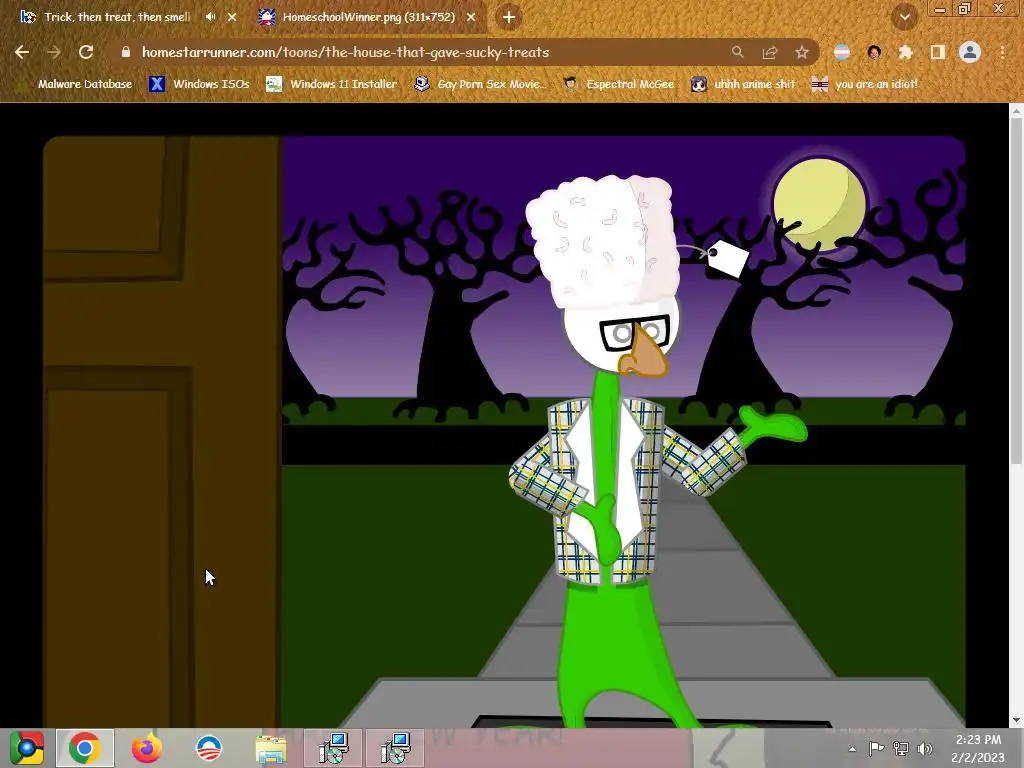Open the Extensions puzzle menu
Image resolution: width=1024 pixels, height=768 pixels.
tap(905, 52)
